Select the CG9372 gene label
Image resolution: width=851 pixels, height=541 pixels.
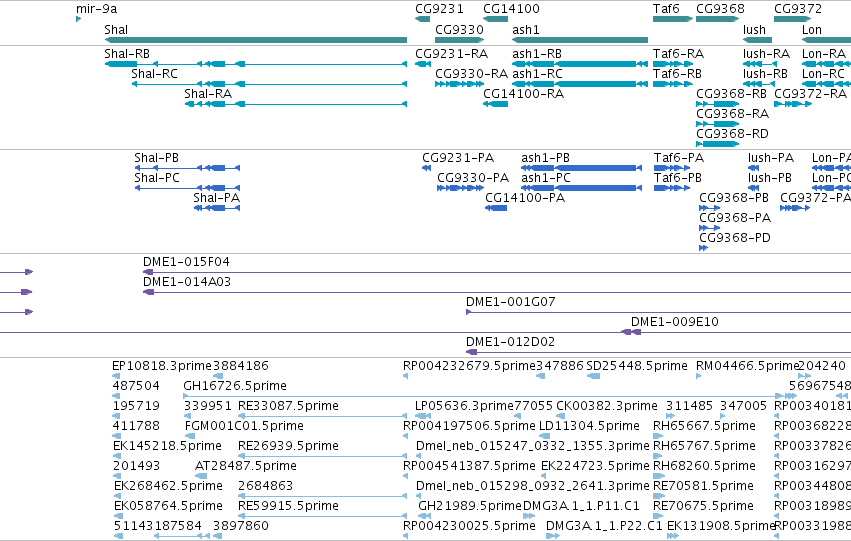pyautogui.click(x=798, y=9)
